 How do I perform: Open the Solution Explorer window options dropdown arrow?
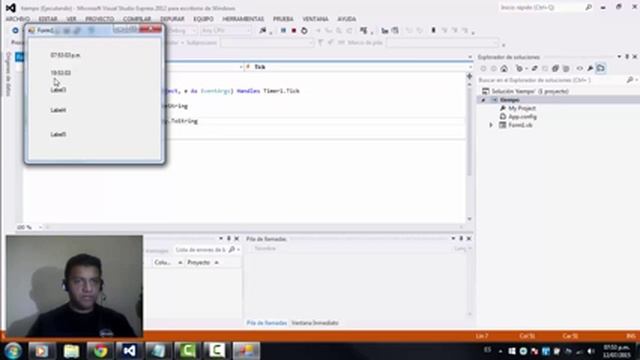619,57
